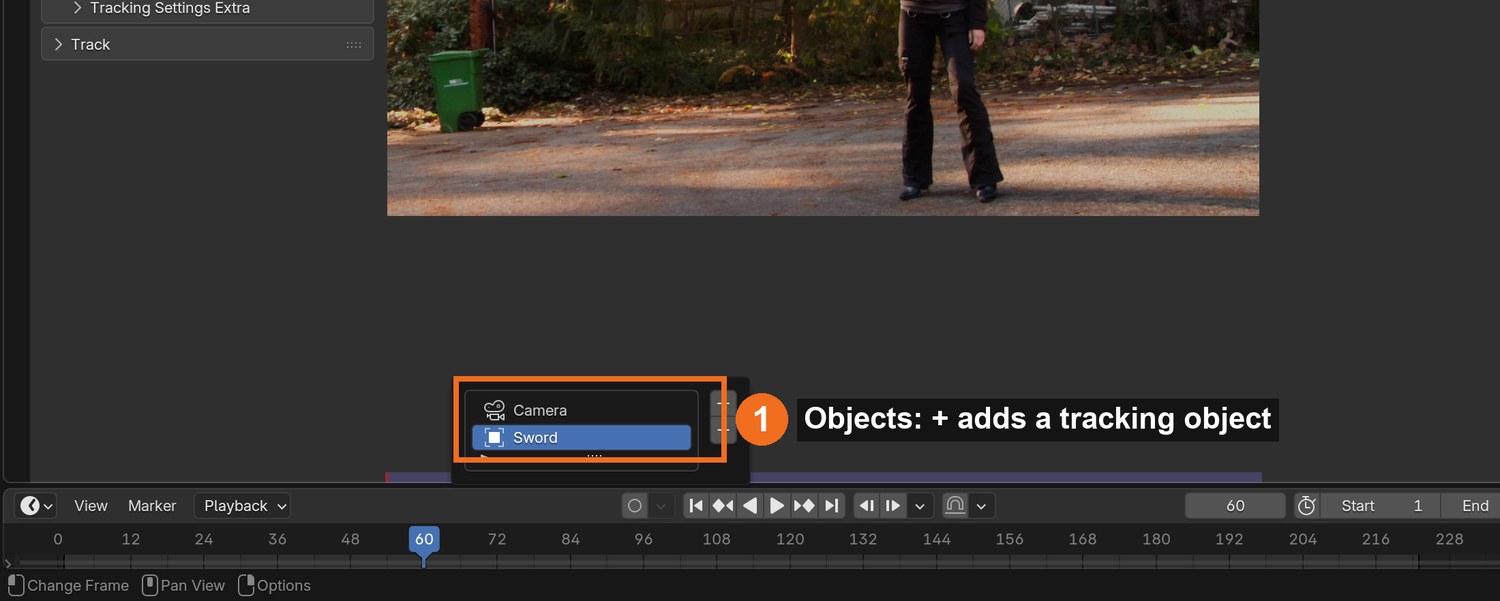
Task: Click frame 216 on the timeline ruler
Action: 1375,539
